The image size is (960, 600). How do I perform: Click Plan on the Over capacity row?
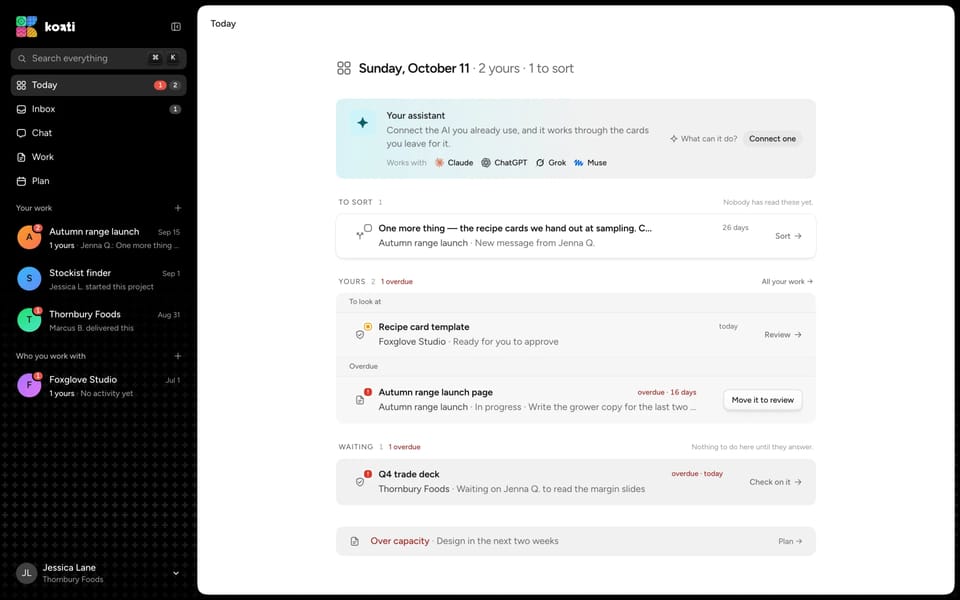[790, 541]
